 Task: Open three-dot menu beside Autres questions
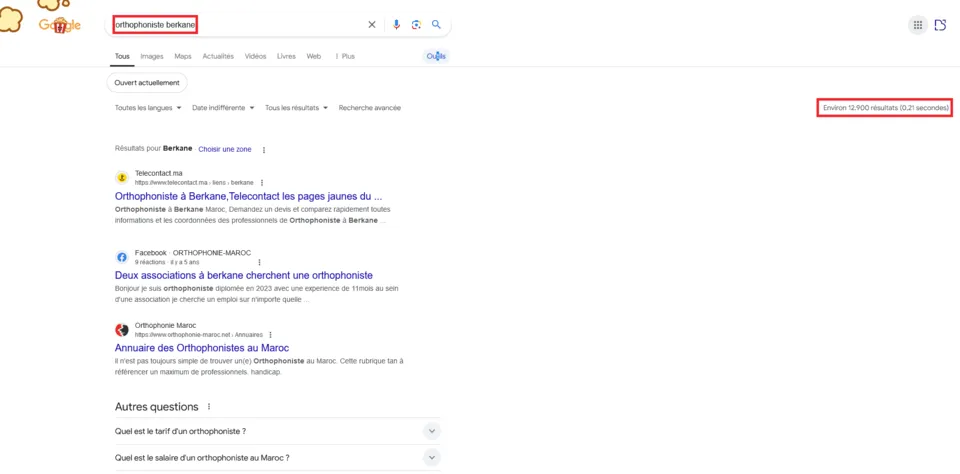209,407
